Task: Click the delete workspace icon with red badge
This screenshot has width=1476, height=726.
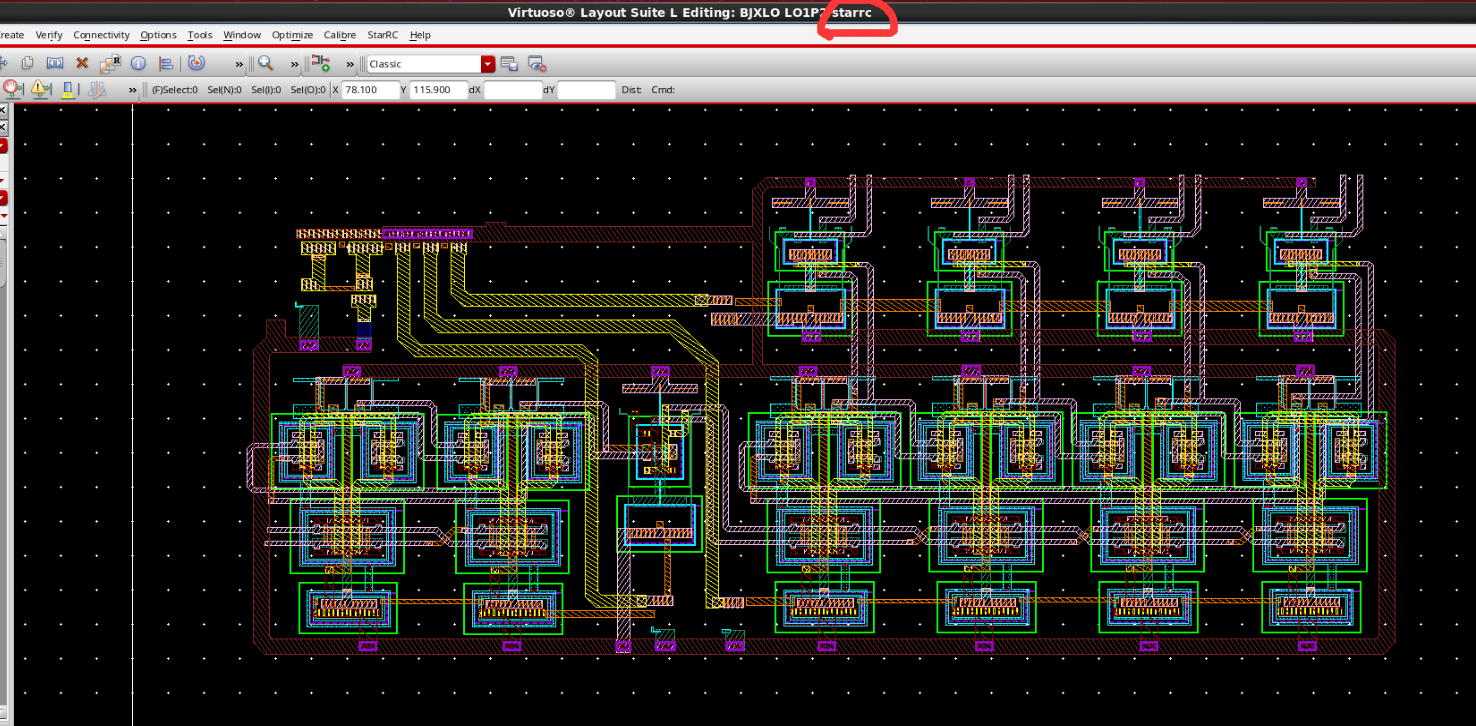Action: coord(537,63)
